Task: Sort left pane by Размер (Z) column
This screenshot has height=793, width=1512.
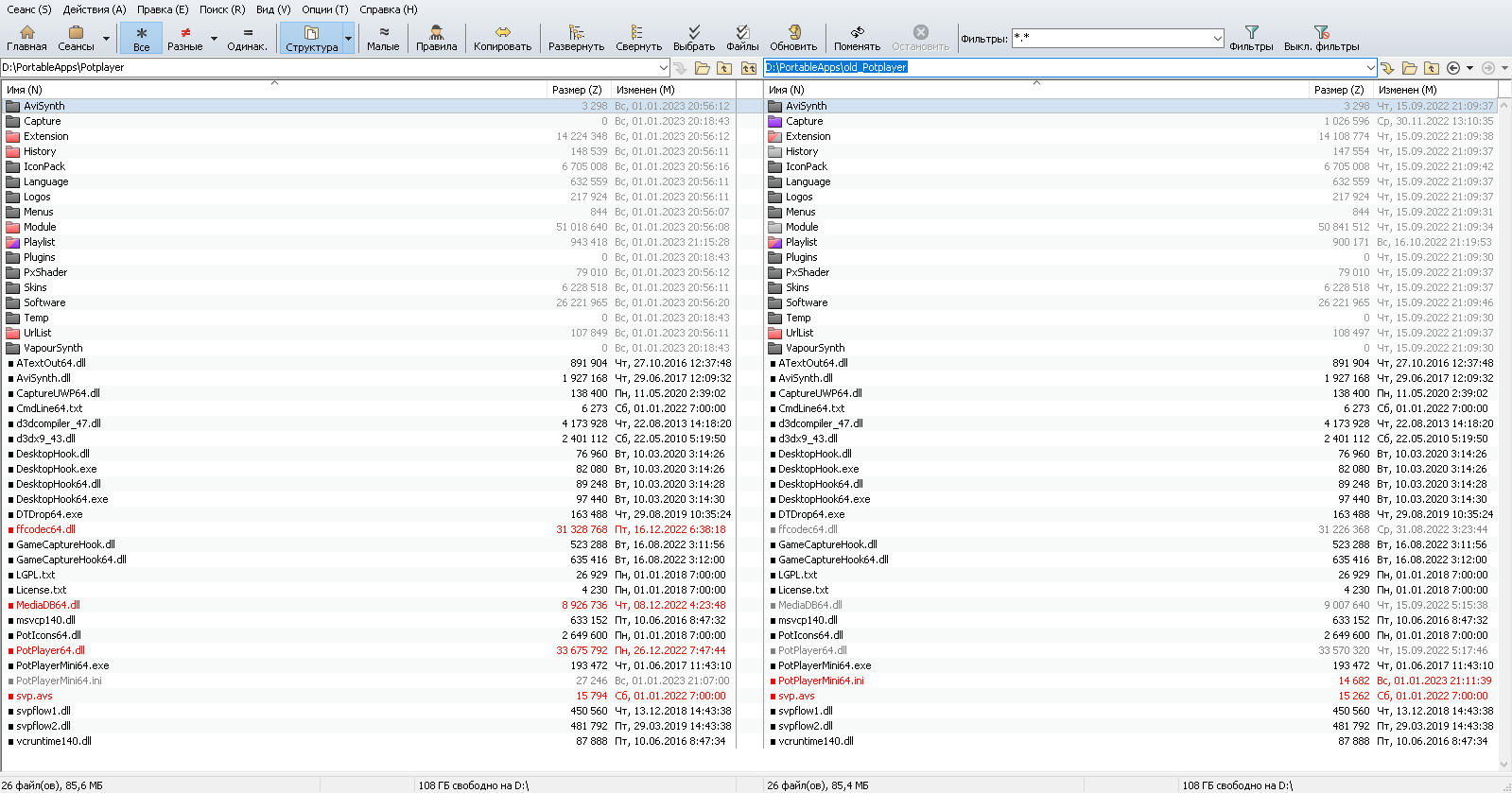Action: click(x=579, y=90)
